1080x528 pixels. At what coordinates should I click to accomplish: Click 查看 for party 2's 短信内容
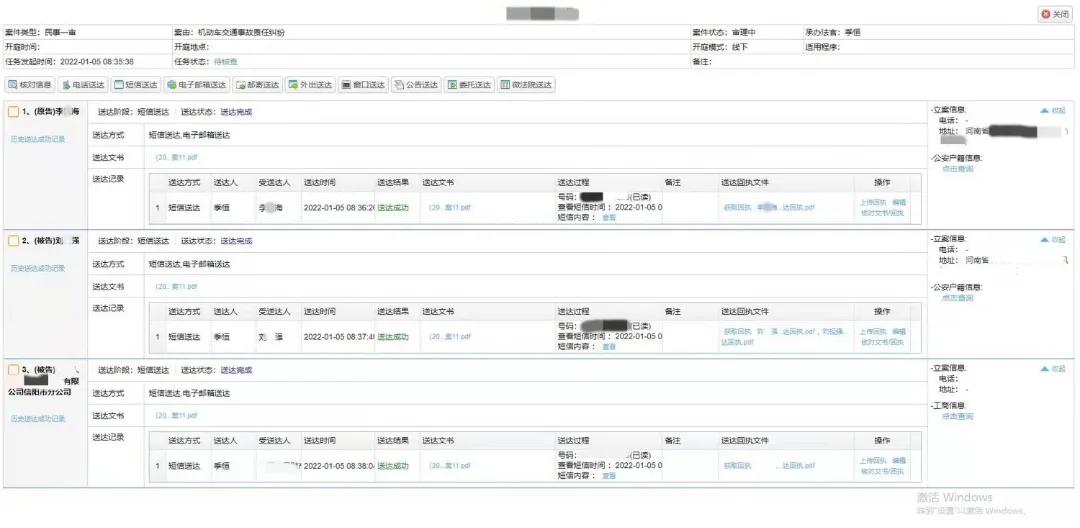coord(609,346)
